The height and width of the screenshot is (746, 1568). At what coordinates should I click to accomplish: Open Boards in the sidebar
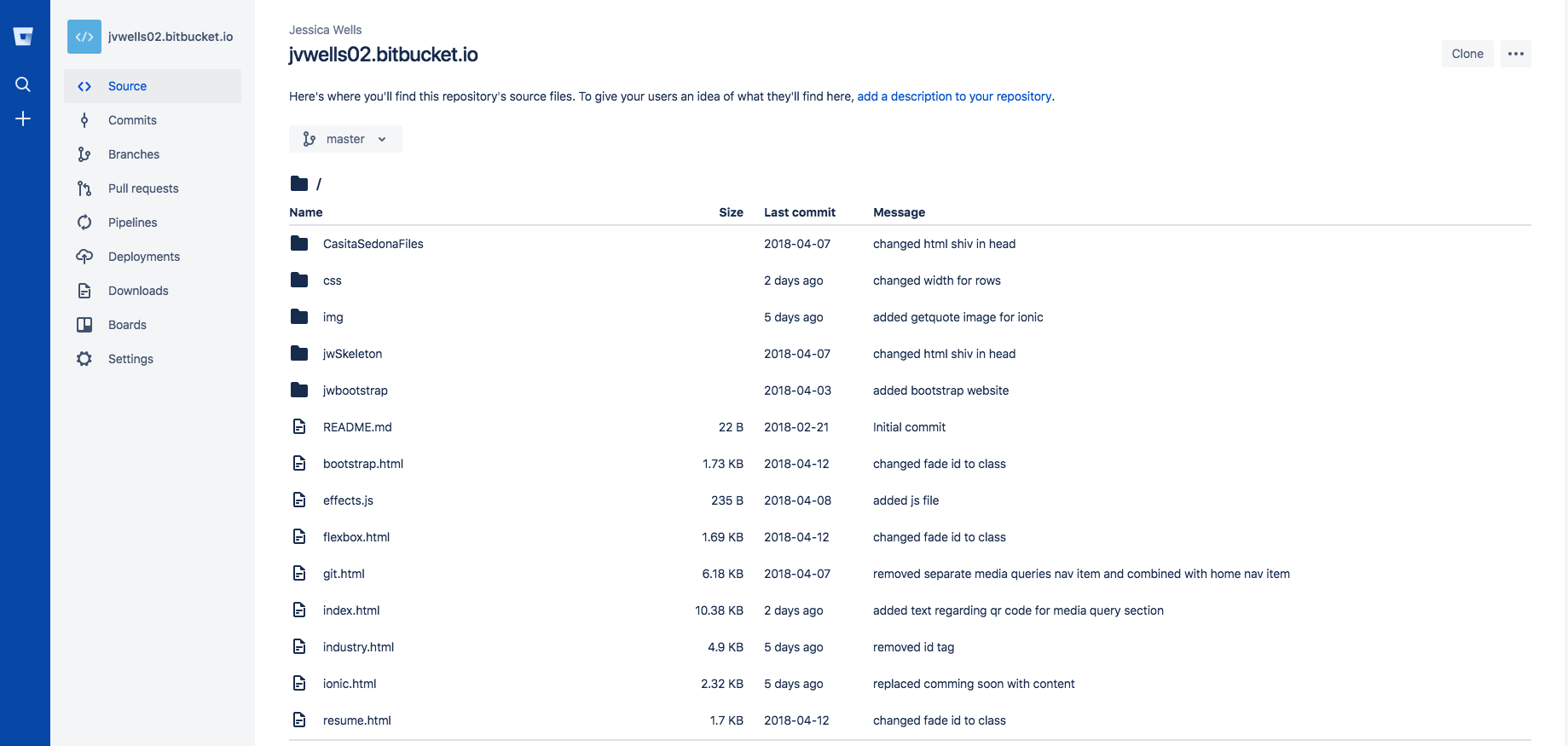coord(153,325)
